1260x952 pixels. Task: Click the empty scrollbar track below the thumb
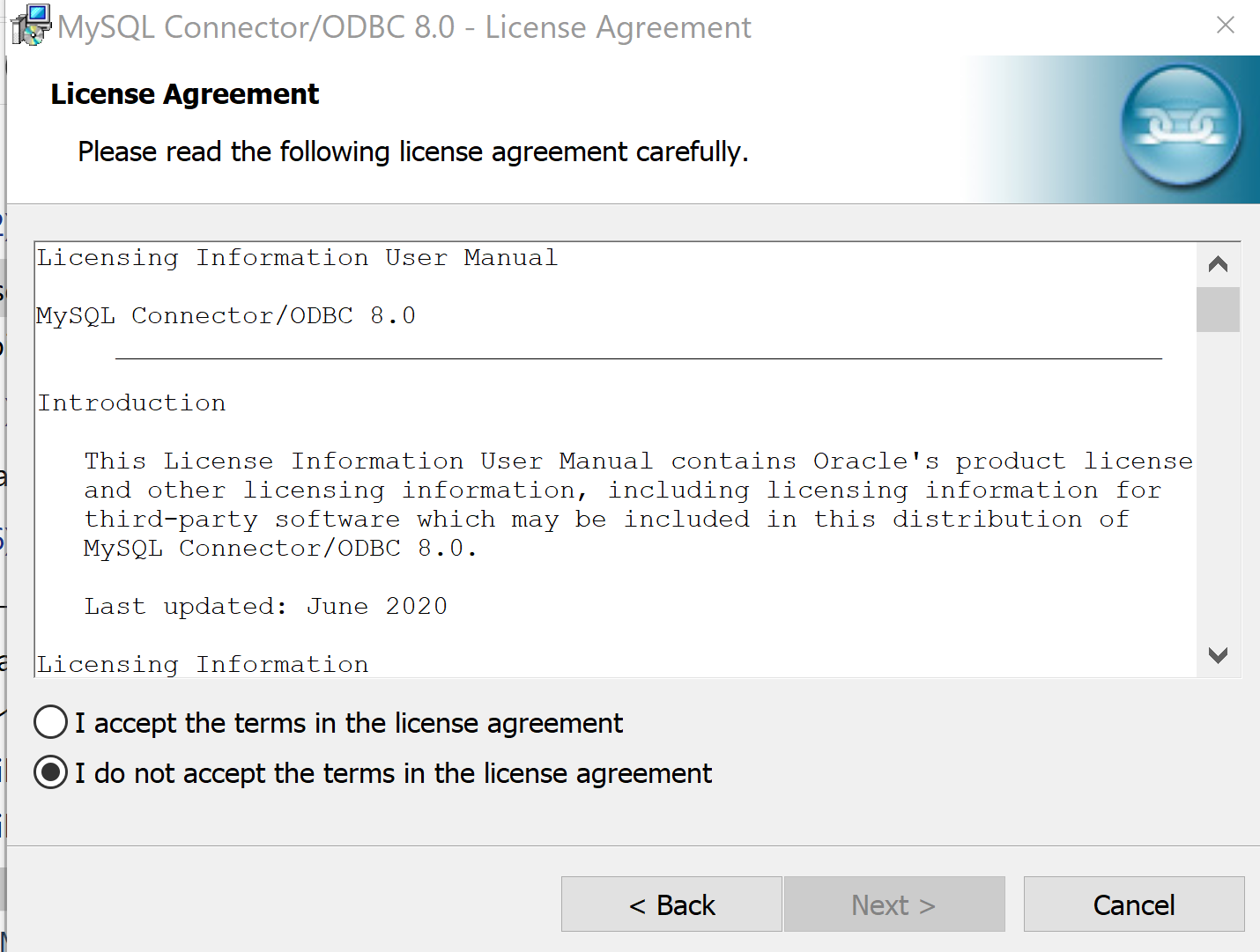click(1219, 483)
